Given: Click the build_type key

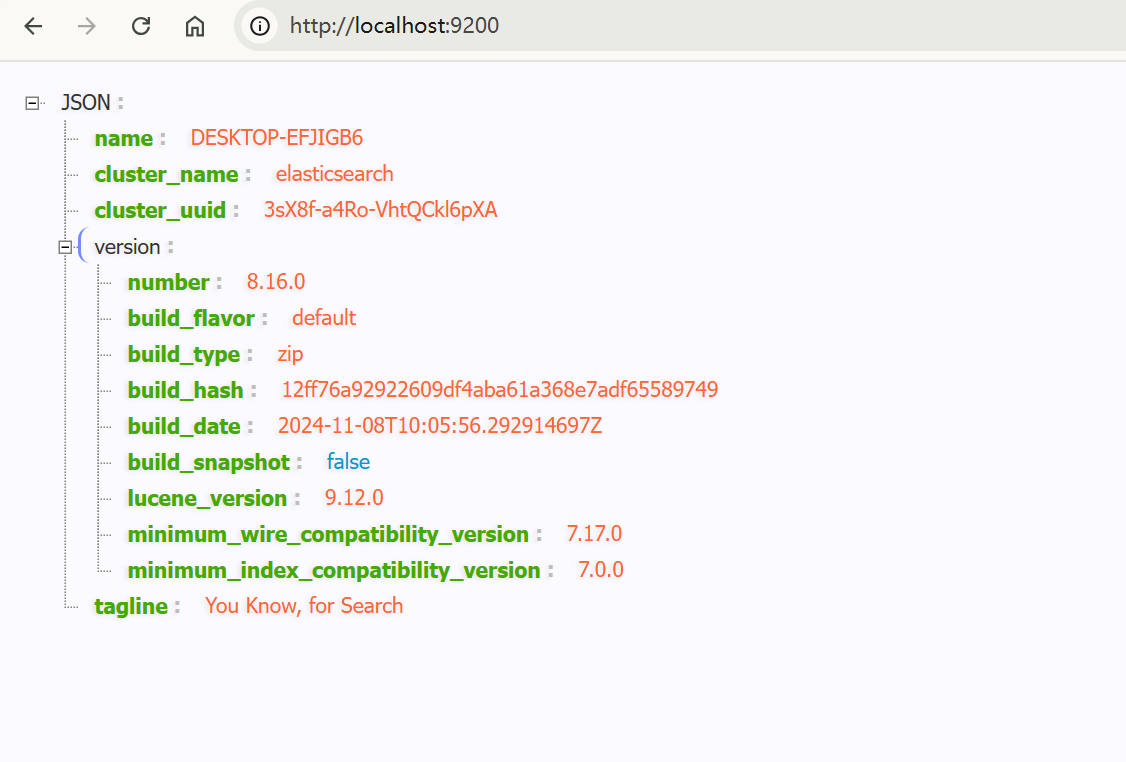Looking at the screenshot, I should coord(184,355).
